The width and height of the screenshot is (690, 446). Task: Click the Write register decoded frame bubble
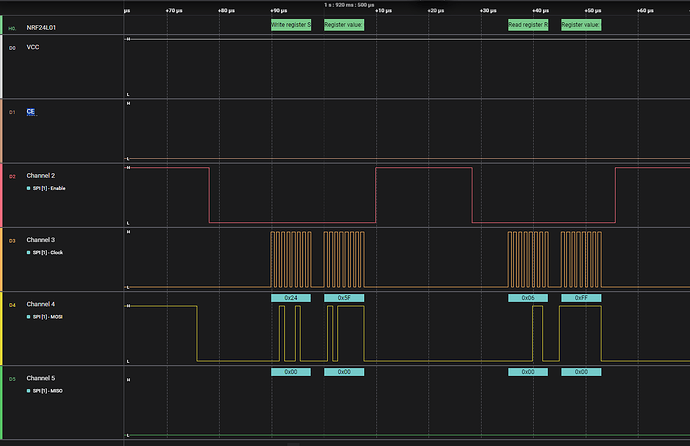coord(291,25)
